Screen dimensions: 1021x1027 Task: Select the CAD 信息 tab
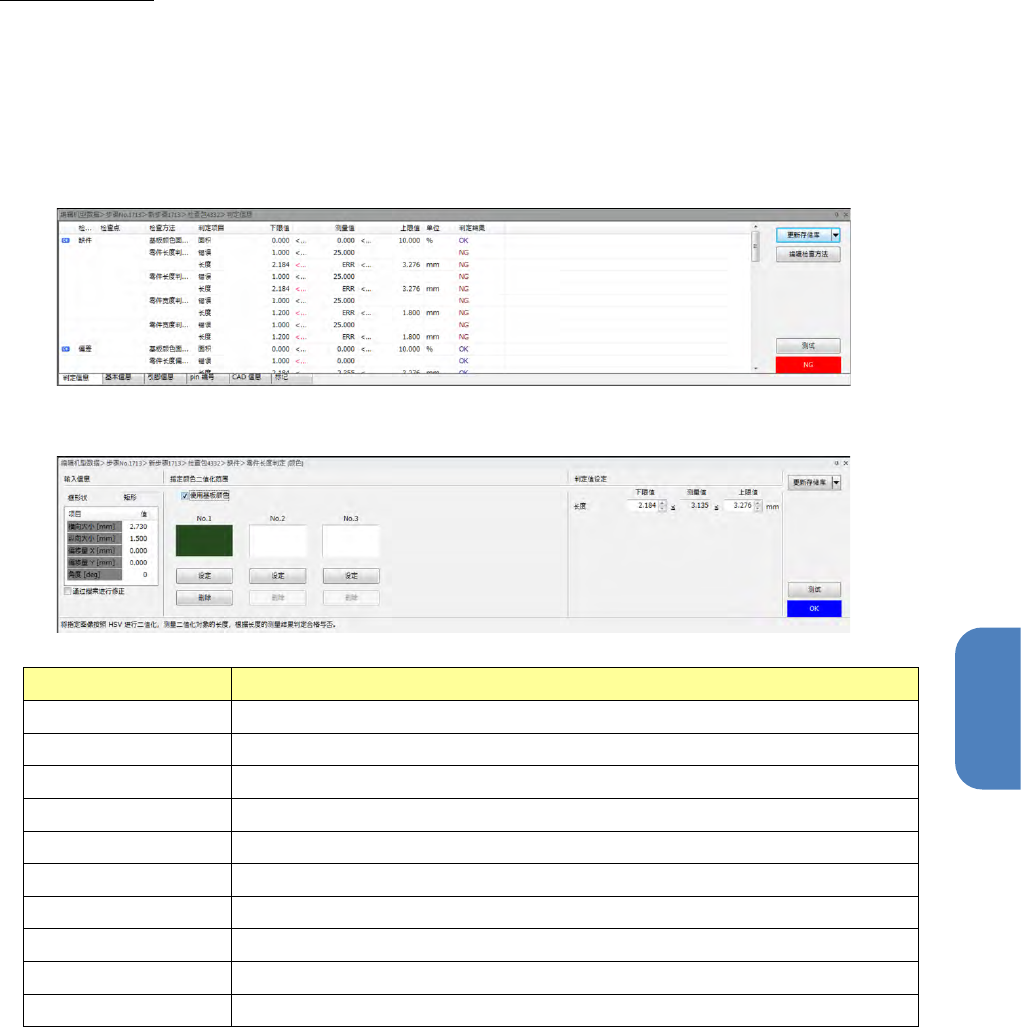click(247, 378)
